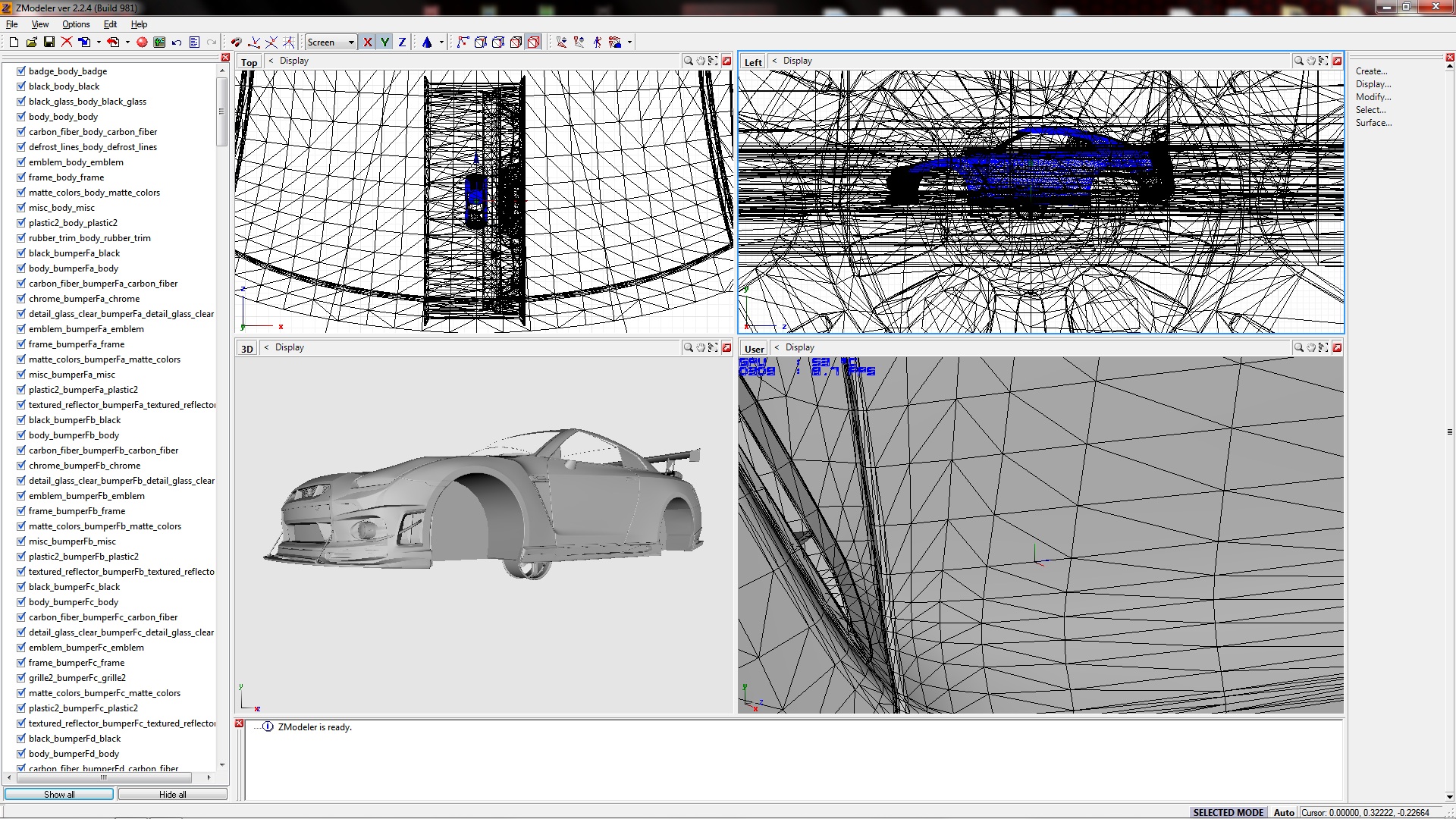Image resolution: width=1456 pixels, height=819 pixels.
Task: Click the New file icon
Action: coord(14,42)
